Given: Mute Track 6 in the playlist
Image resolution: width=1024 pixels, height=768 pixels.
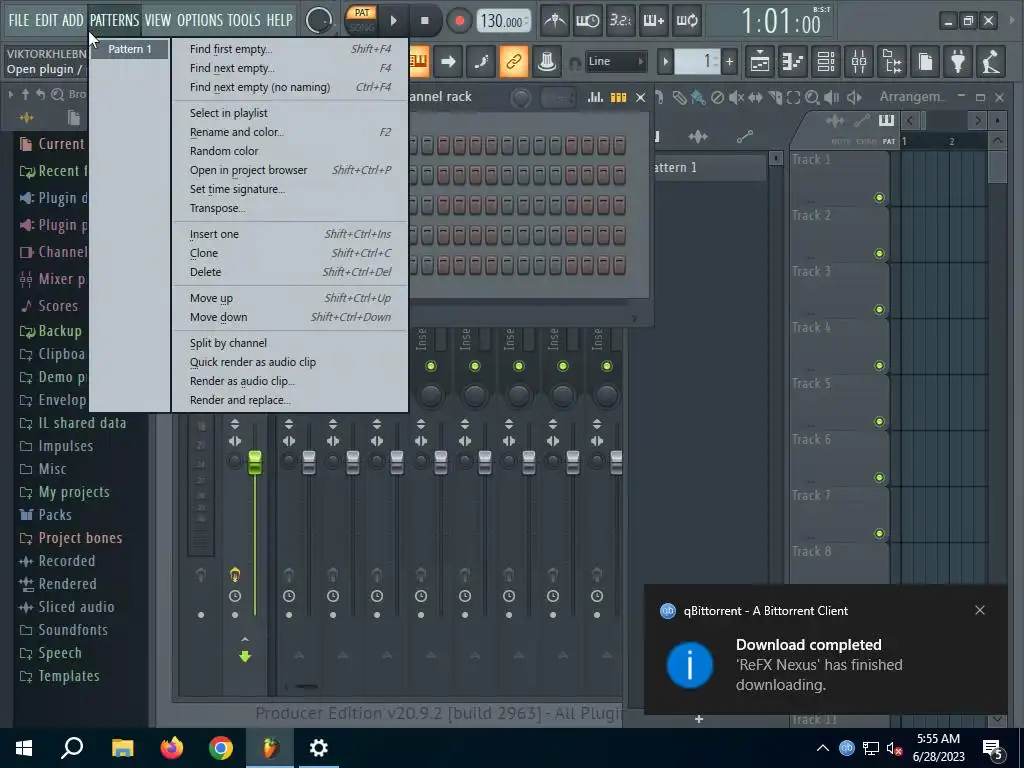Looking at the screenshot, I should [x=879, y=477].
